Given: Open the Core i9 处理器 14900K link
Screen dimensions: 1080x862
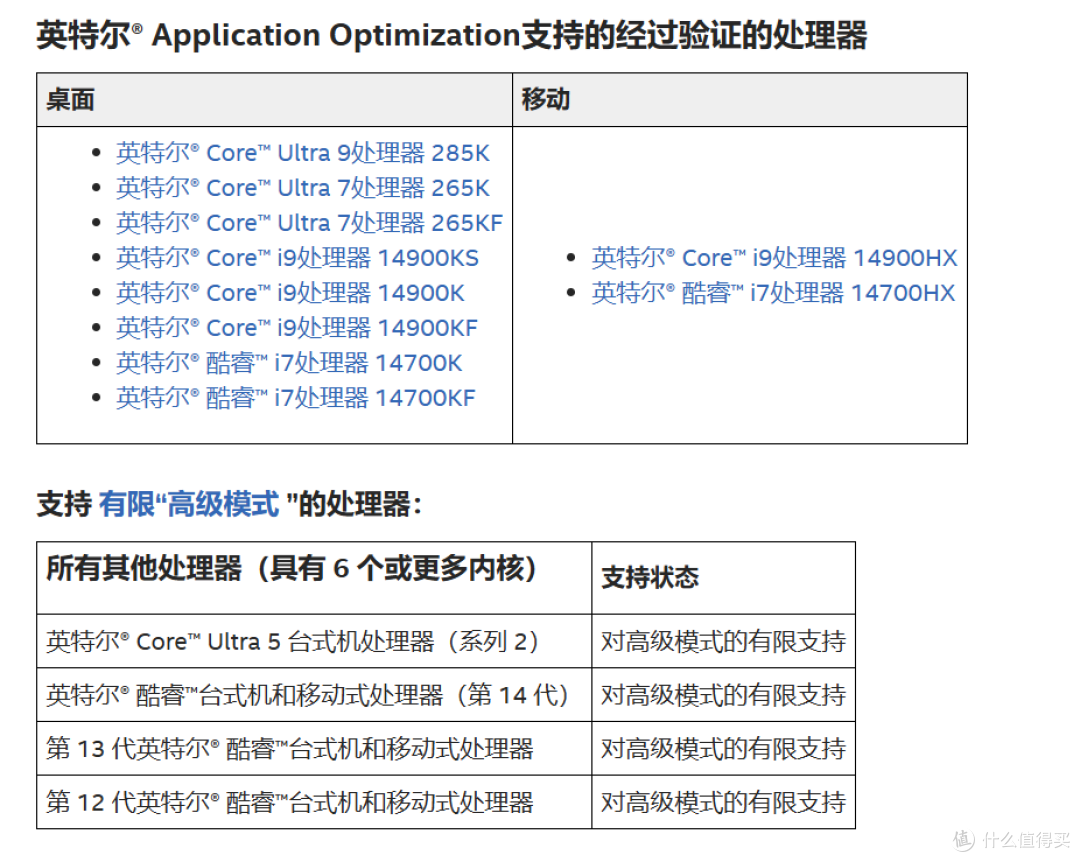Looking at the screenshot, I should [x=290, y=294].
